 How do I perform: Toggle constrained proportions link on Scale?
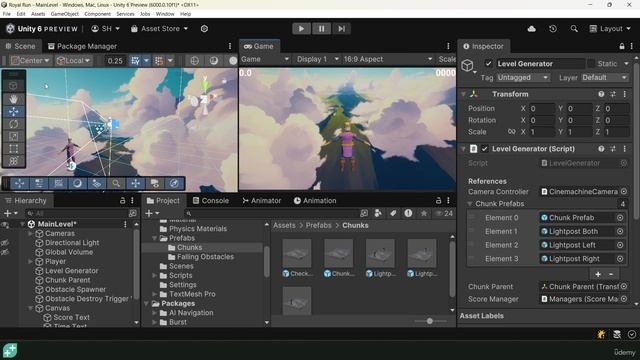[x=511, y=132]
